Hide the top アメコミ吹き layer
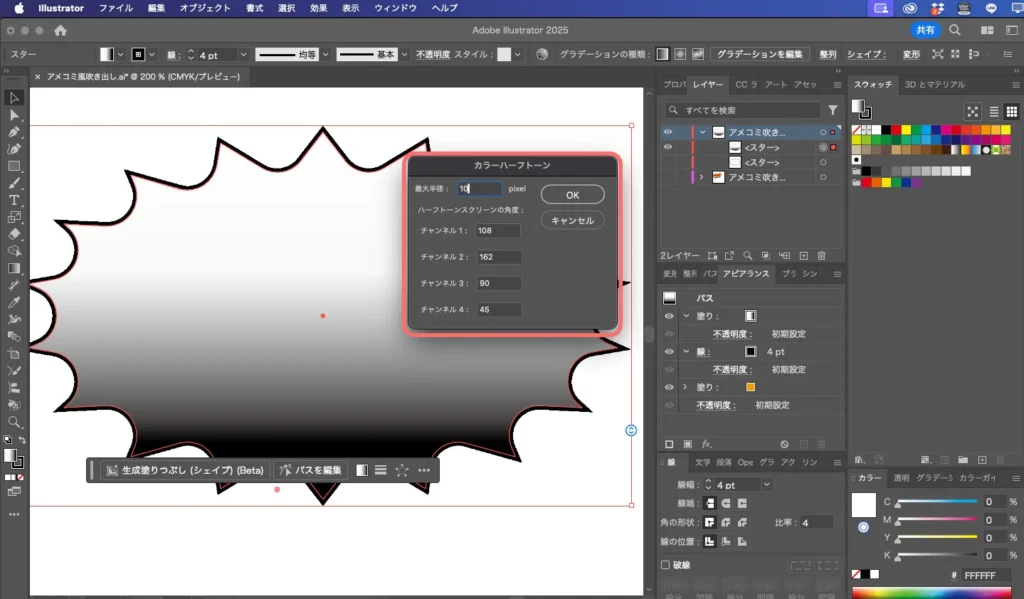 coord(668,132)
